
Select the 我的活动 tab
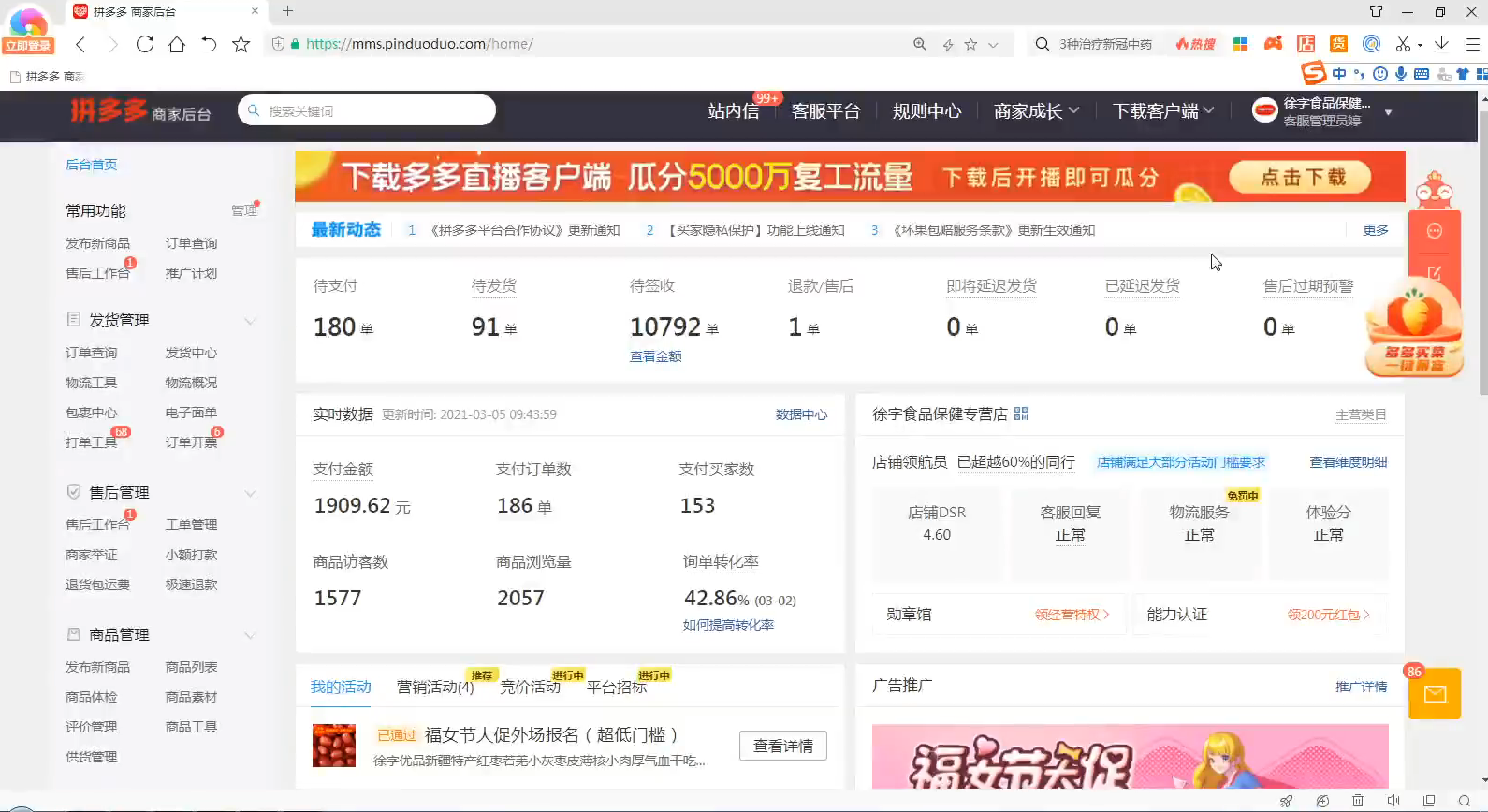[x=341, y=687]
